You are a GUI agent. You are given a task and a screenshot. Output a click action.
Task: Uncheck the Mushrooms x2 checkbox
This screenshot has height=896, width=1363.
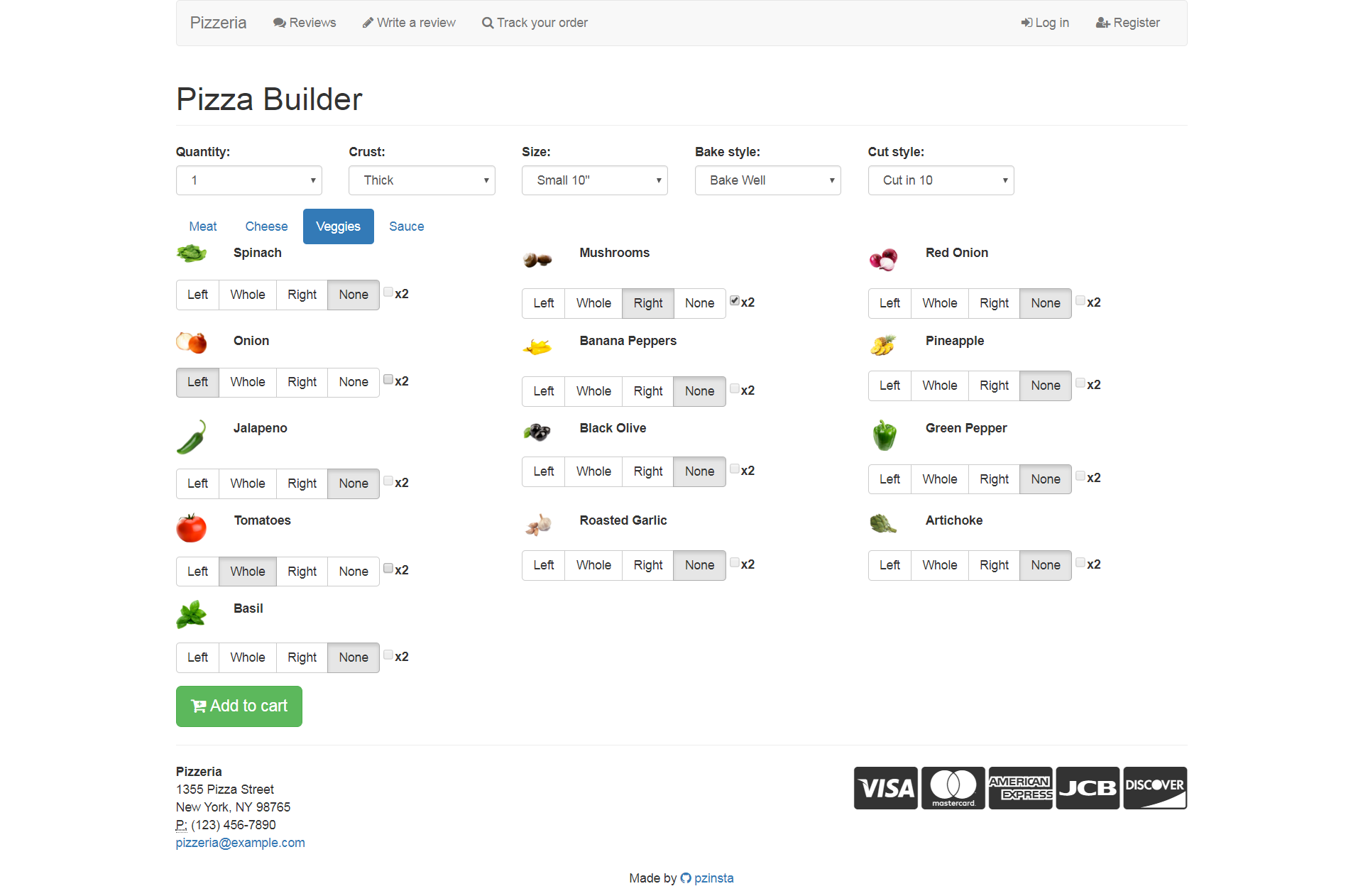pyautogui.click(x=735, y=300)
